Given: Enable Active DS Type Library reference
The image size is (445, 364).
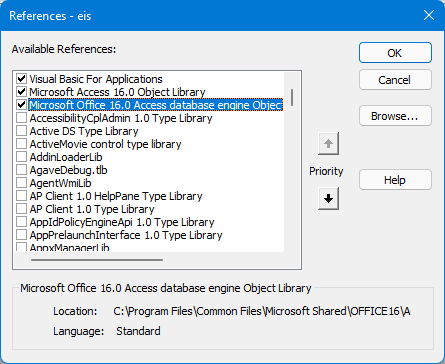Looking at the screenshot, I should coord(22,131).
